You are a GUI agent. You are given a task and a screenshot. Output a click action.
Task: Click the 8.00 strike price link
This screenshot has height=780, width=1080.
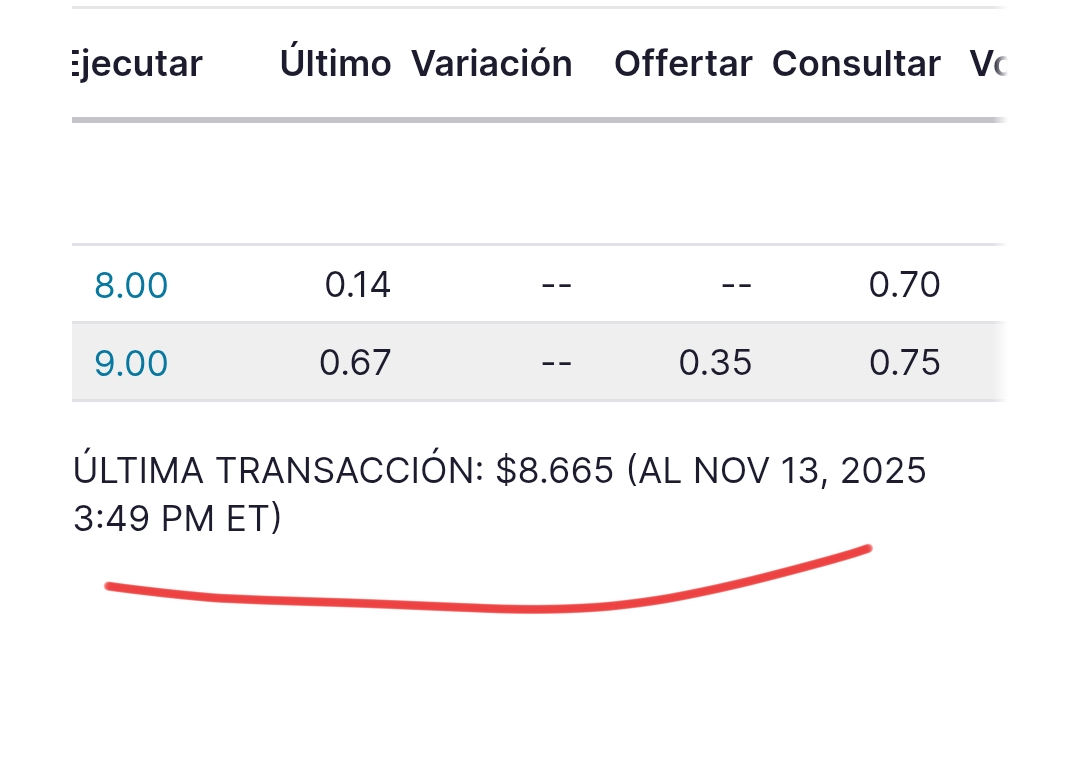pyautogui.click(x=131, y=286)
